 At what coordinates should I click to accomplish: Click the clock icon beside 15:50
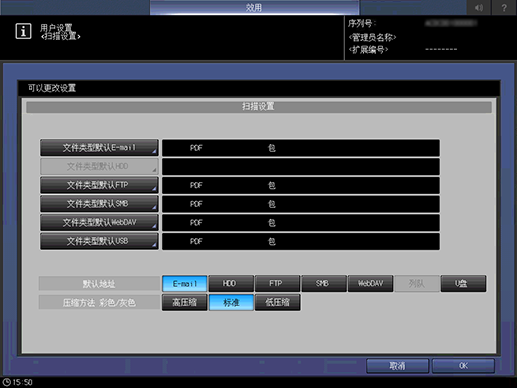point(6,382)
